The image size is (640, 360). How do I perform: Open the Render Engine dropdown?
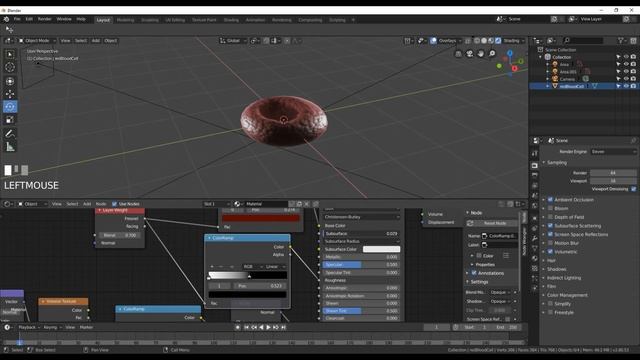click(x=613, y=151)
